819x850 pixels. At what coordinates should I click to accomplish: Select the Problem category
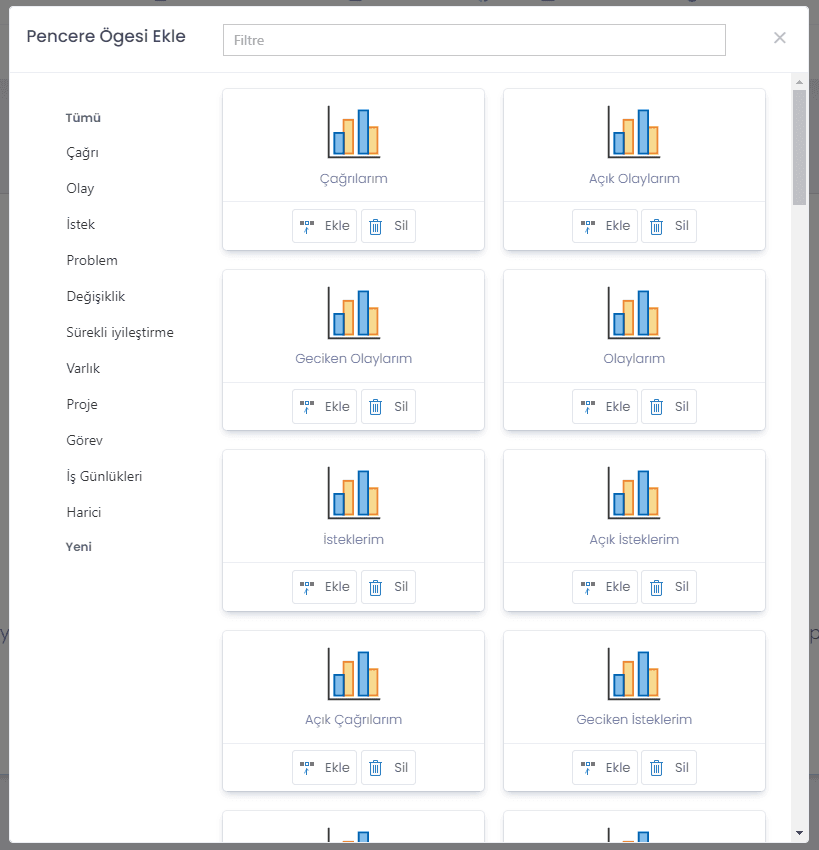click(x=92, y=260)
